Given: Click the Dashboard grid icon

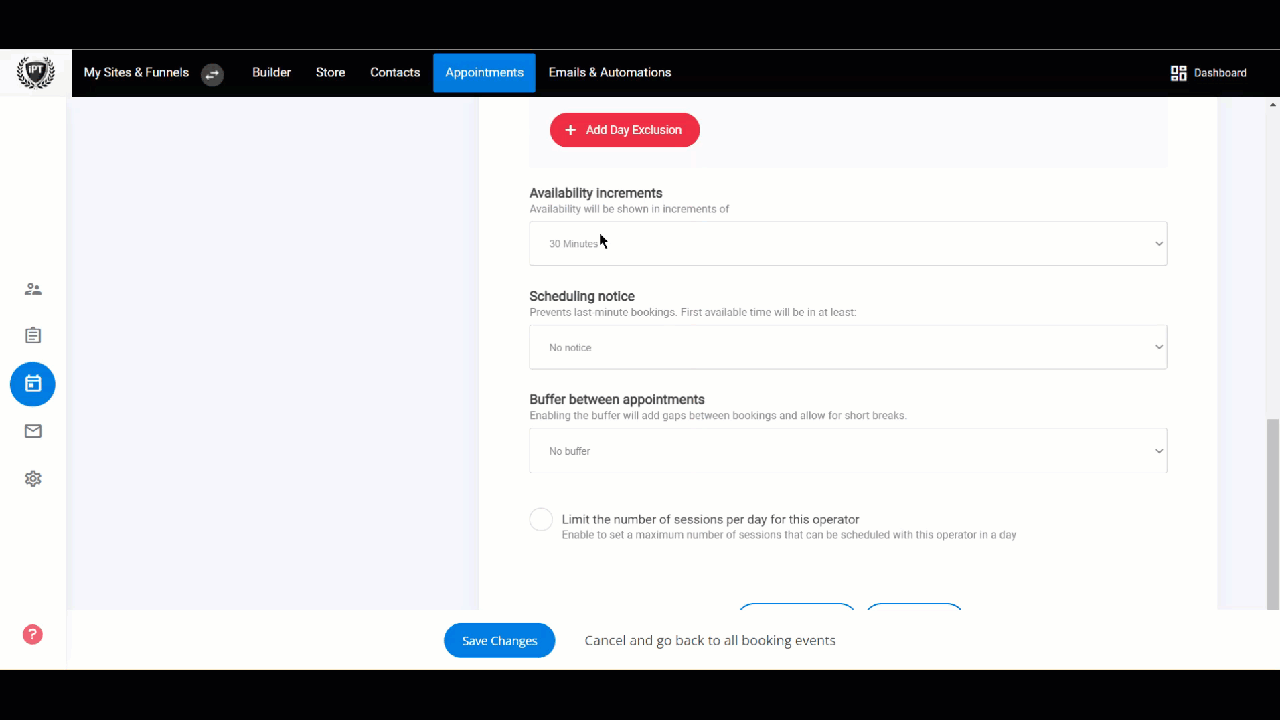Looking at the screenshot, I should pos(1179,73).
